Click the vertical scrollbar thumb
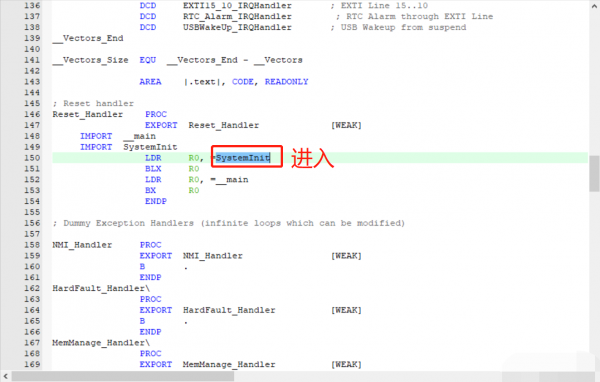 tap(594, 173)
